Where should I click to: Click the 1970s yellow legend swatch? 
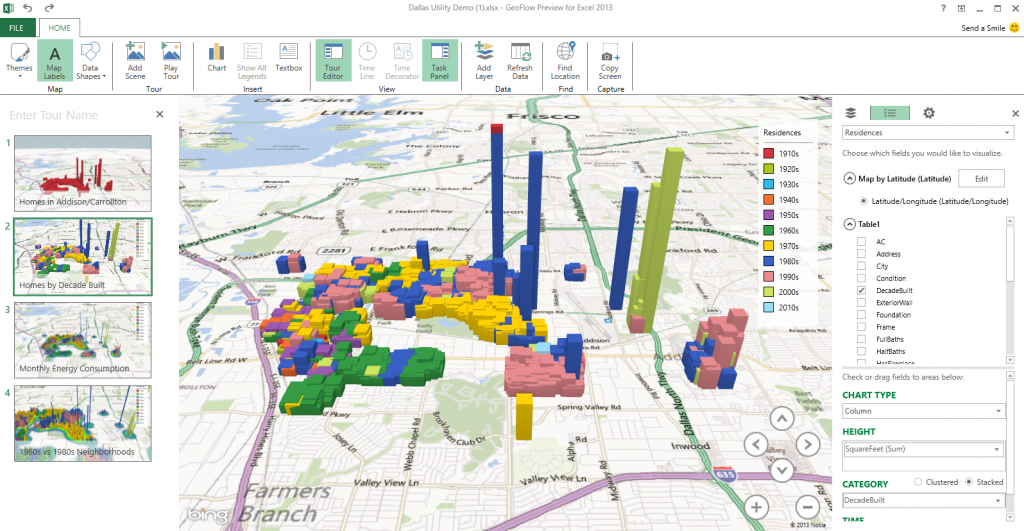point(769,246)
